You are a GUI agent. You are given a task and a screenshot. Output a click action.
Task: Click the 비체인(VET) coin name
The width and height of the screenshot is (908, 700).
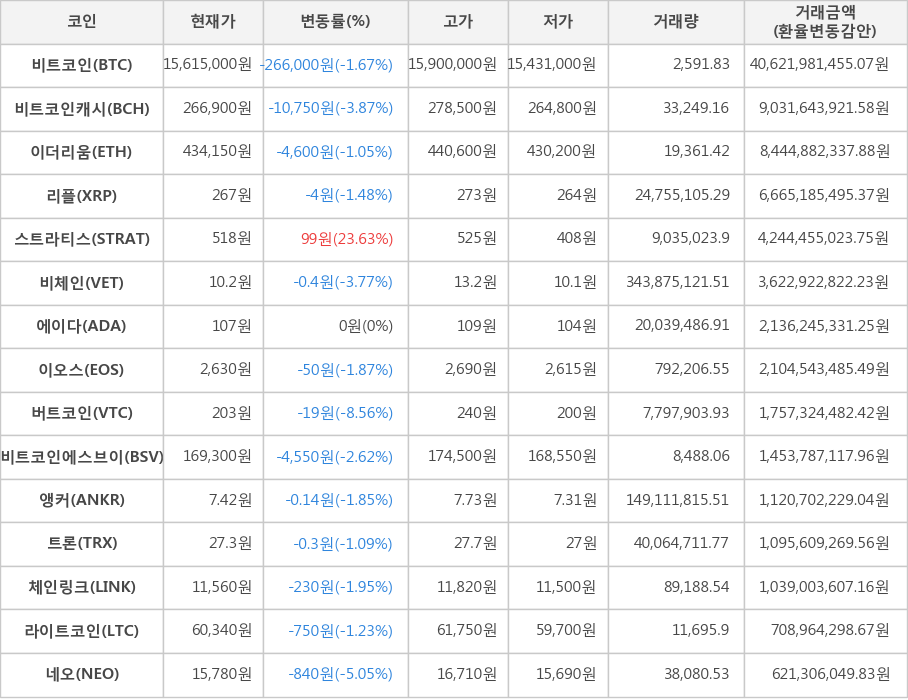click(x=82, y=283)
